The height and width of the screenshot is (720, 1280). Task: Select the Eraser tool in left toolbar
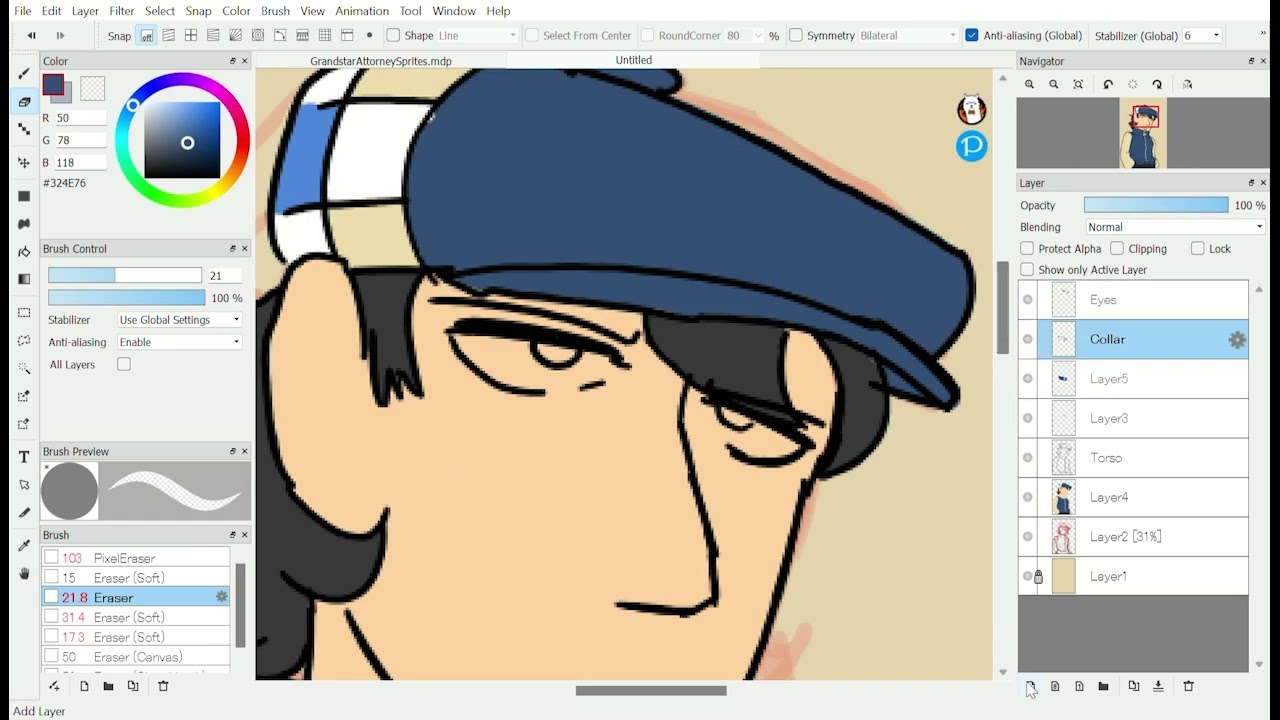coord(24,102)
